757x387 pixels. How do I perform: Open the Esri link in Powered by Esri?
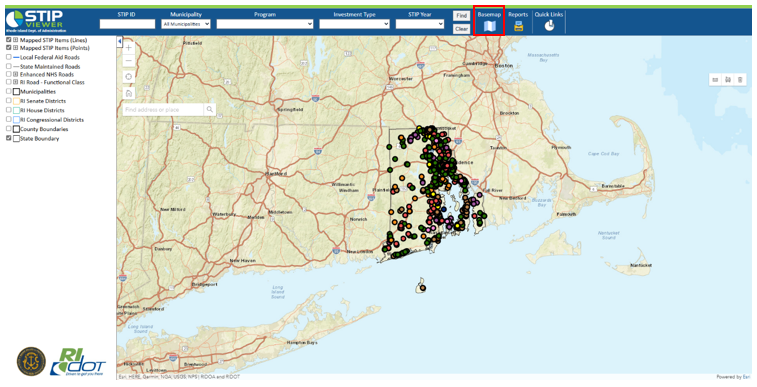(x=746, y=377)
